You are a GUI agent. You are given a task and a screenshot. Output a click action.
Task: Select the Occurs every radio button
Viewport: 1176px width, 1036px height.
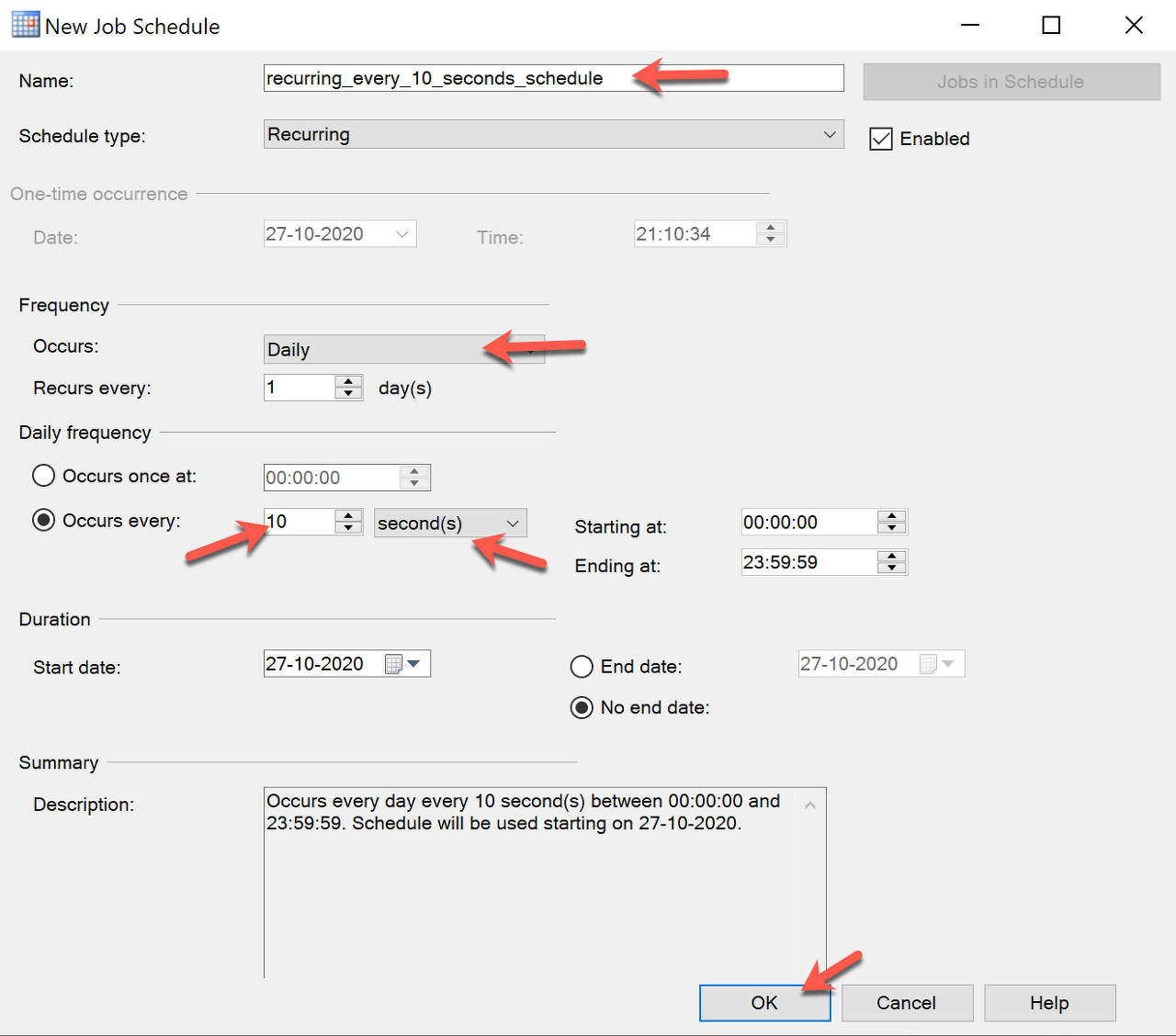[44, 520]
